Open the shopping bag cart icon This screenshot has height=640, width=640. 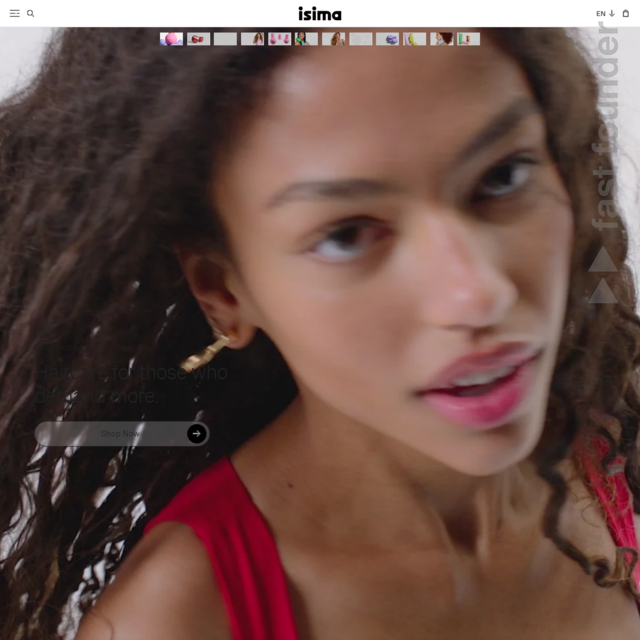point(626,13)
